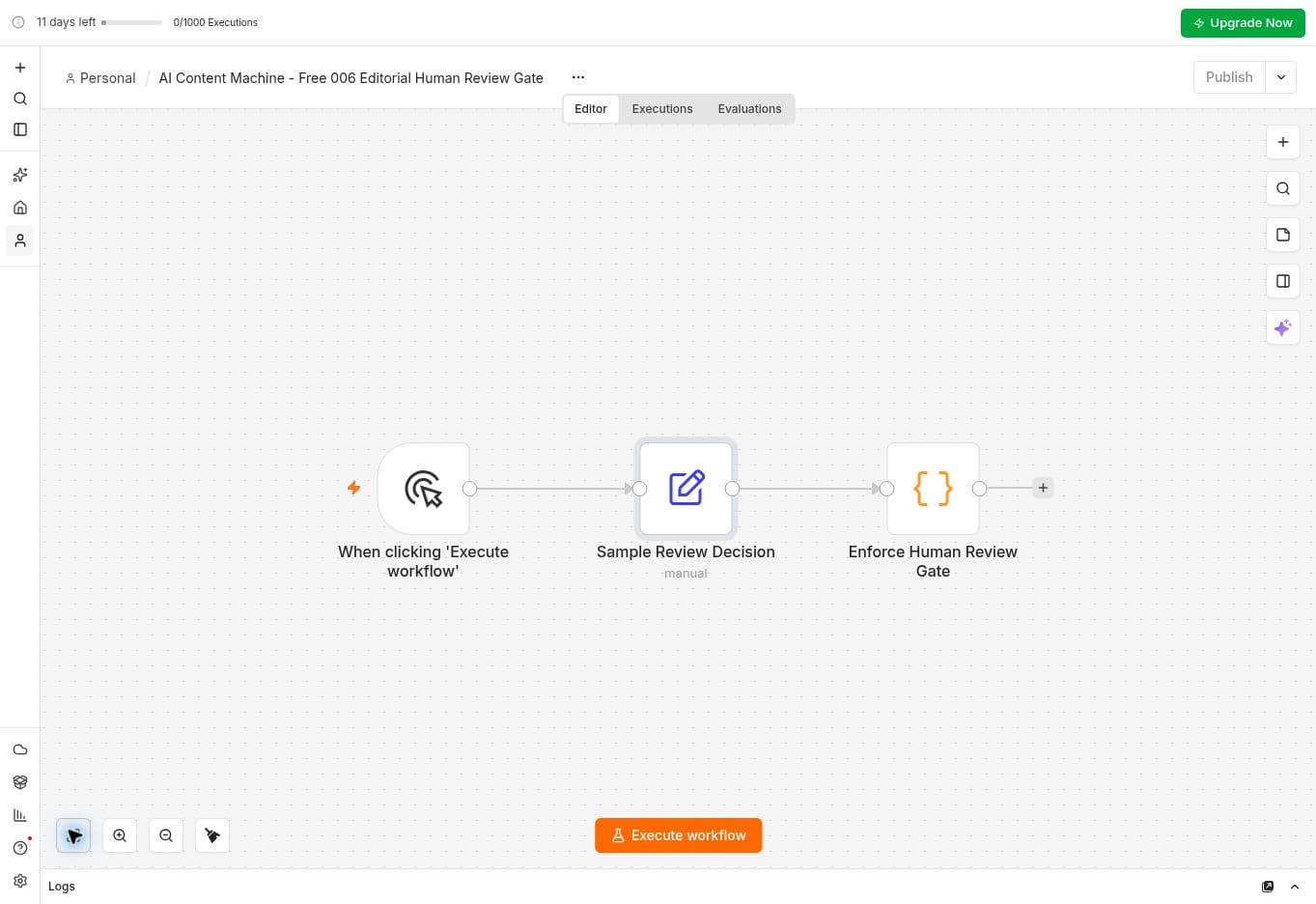
Task: Click the plus icon in left sidebar
Action: 20,68
